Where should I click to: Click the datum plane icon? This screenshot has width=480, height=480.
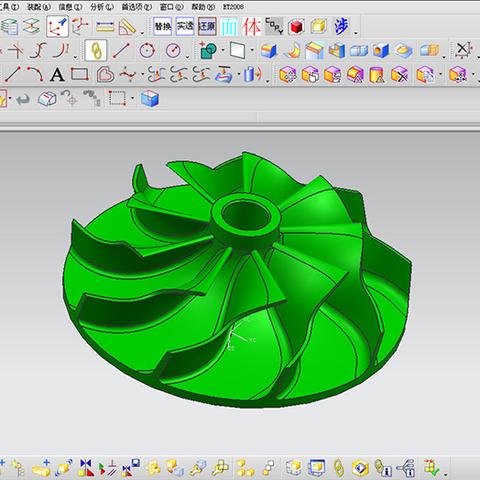(x=238, y=50)
